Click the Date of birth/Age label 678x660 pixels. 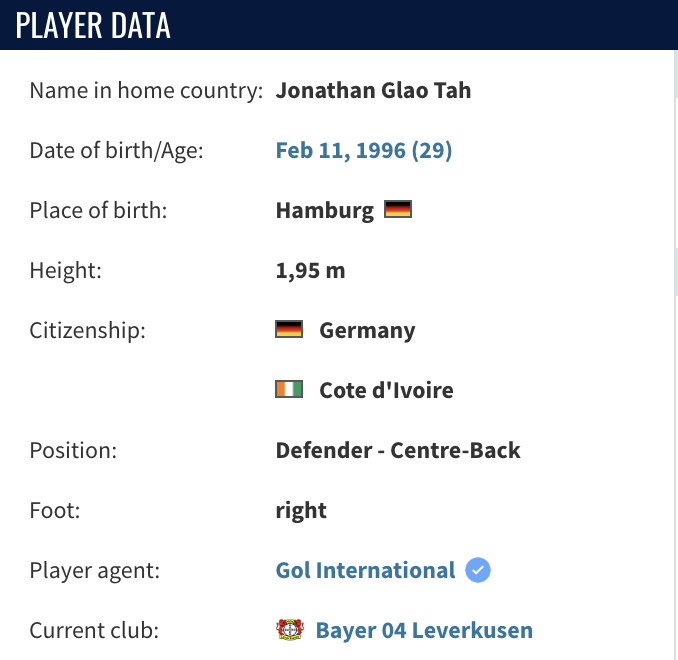(116, 151)
